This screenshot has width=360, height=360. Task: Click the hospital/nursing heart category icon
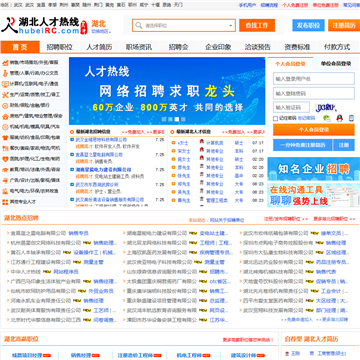5,159
